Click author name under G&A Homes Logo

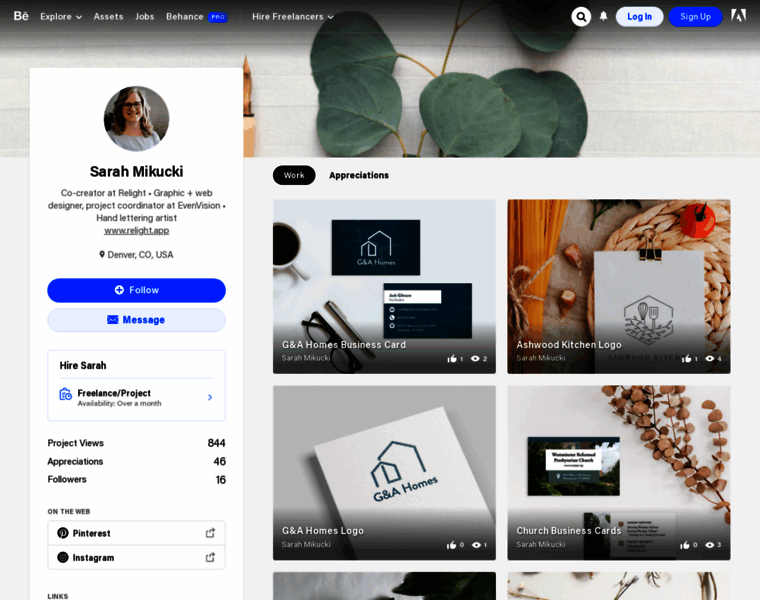coord(306,544)
